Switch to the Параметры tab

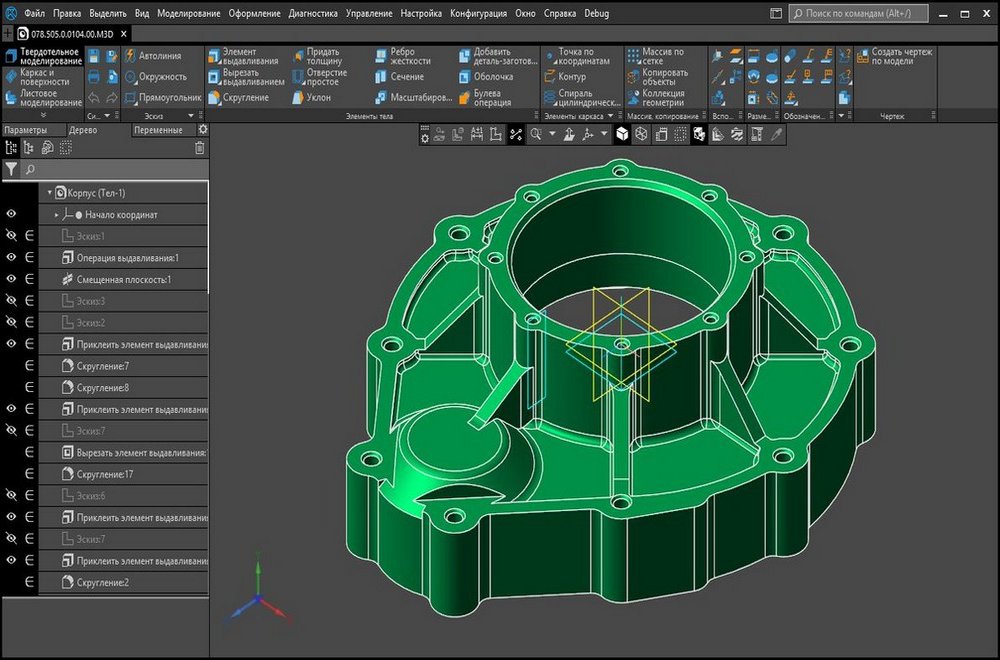(25, 130)
